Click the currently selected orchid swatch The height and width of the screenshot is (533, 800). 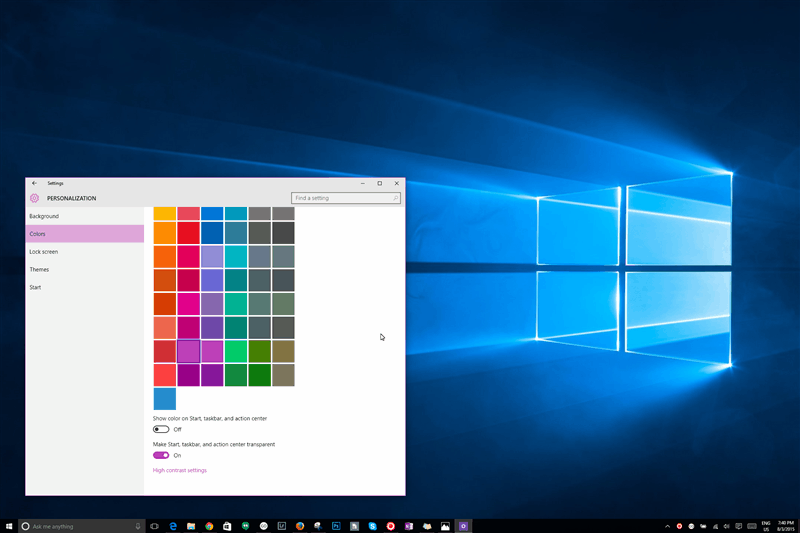188,351
